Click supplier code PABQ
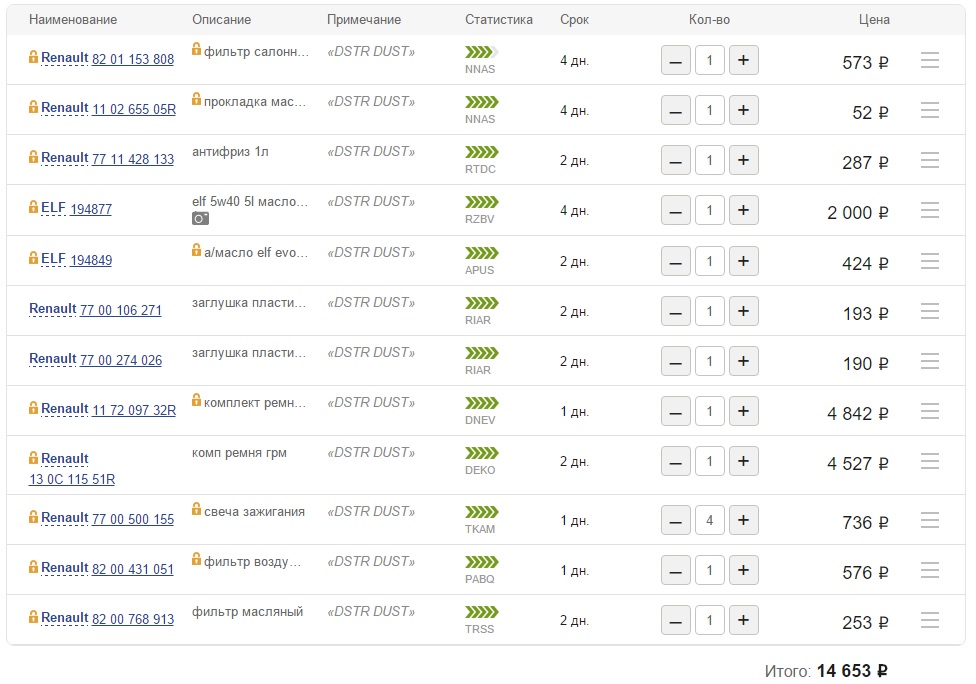 point(480,579)
